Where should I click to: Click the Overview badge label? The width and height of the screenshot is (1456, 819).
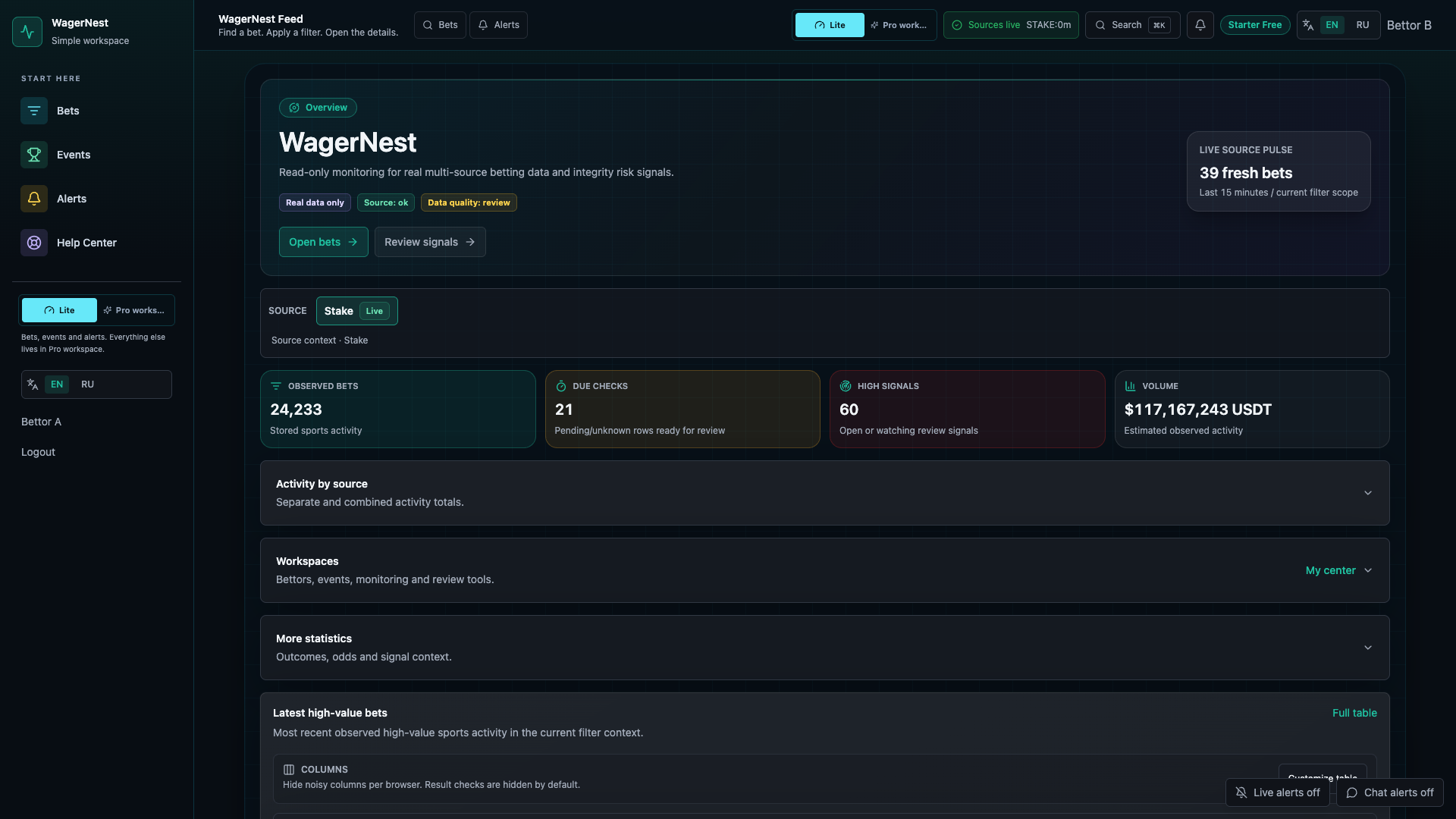(326, 108)
